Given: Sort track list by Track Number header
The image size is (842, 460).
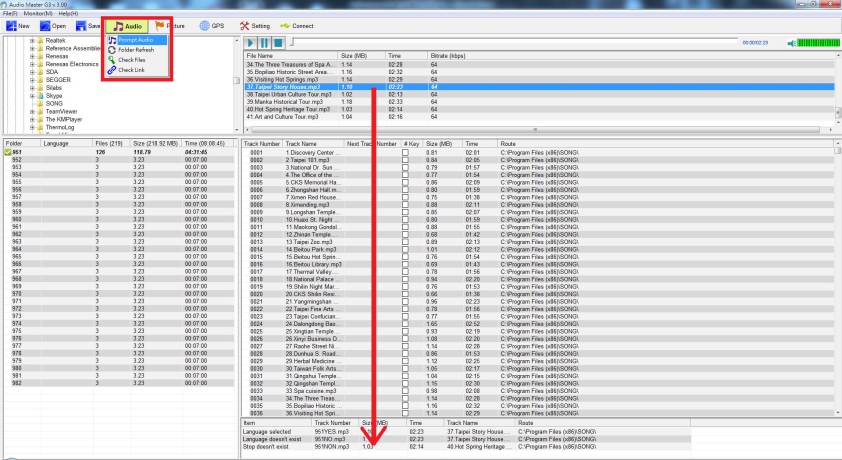Looking at the screenshot, I should (x=262, y=144).
